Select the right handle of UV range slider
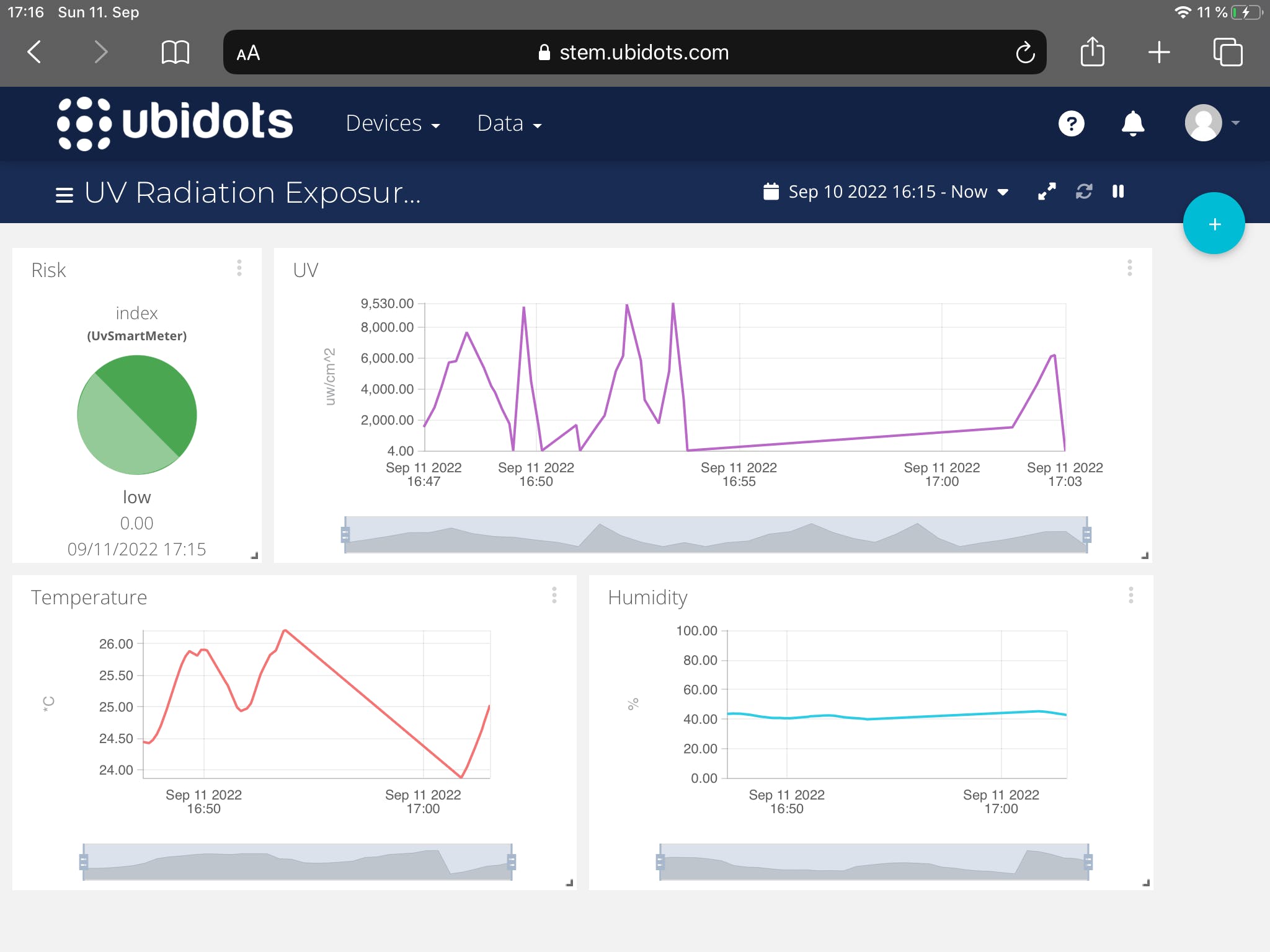 (1087, 534)
